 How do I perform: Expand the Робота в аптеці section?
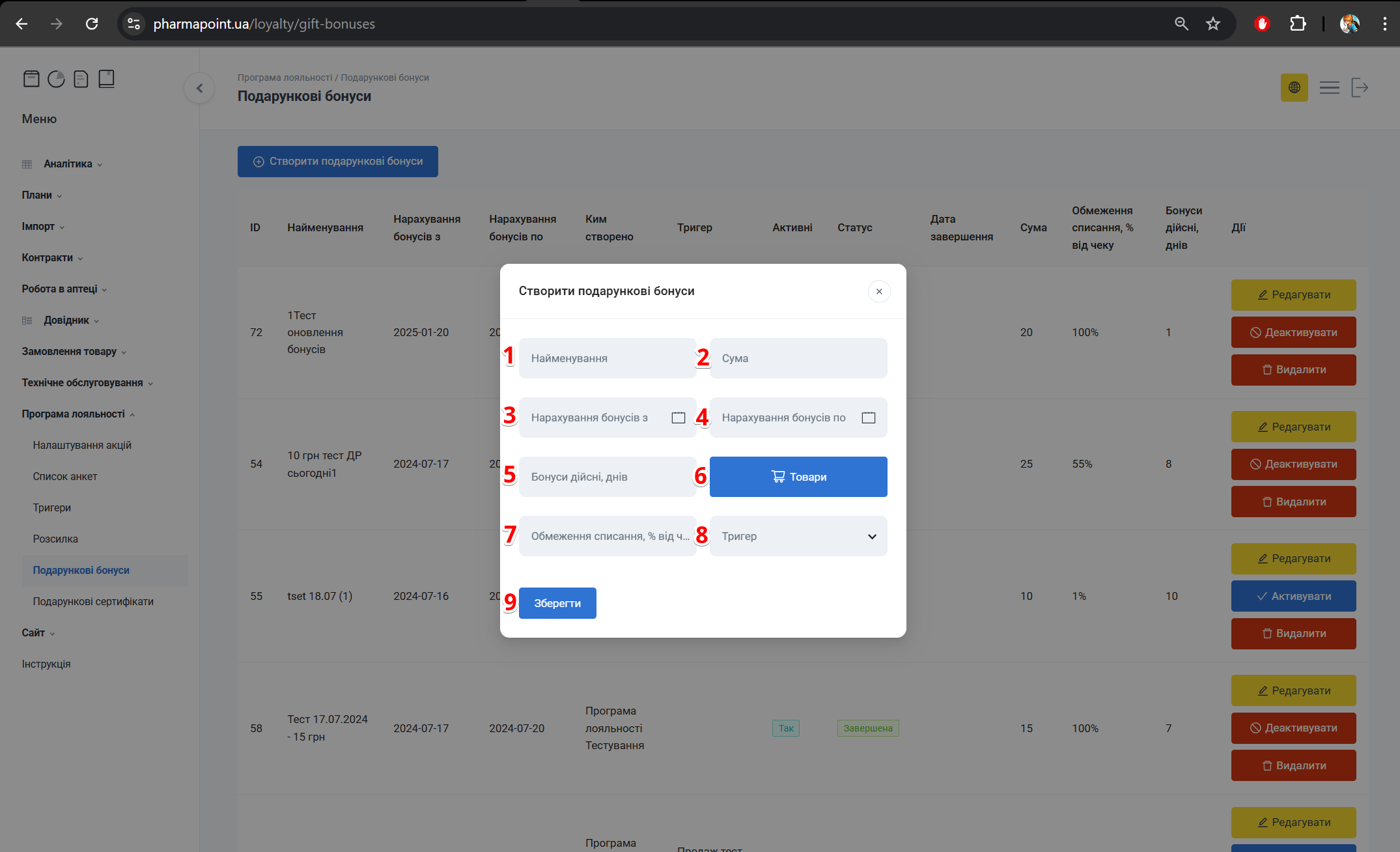[x=64, y=289]
